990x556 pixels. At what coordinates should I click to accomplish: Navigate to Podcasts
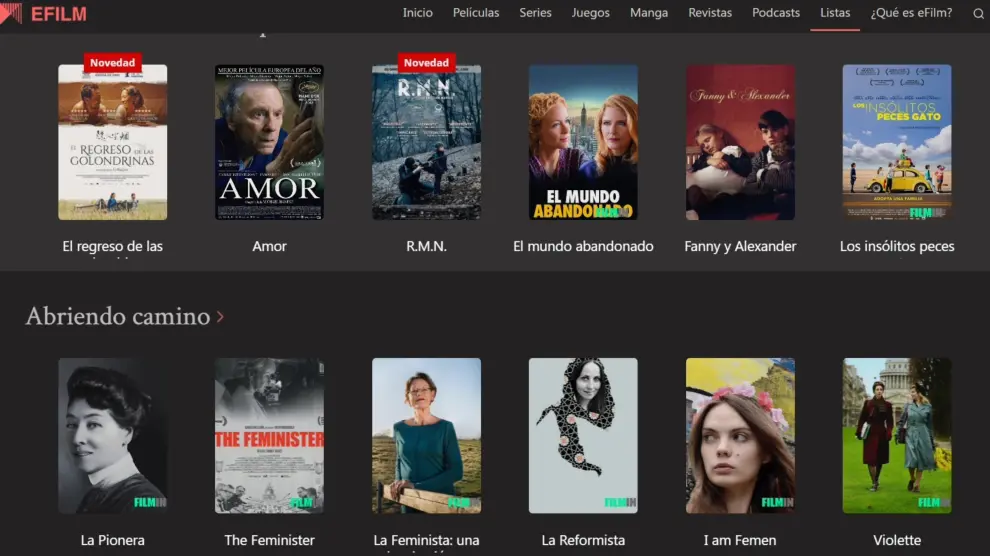[x=776, y=13]
